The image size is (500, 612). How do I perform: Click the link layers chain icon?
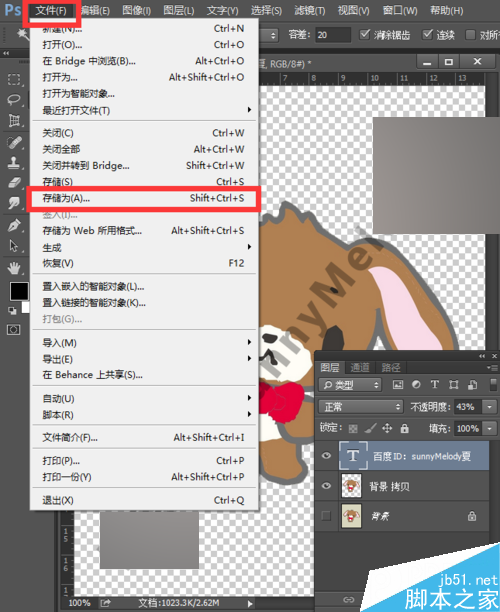349,600
